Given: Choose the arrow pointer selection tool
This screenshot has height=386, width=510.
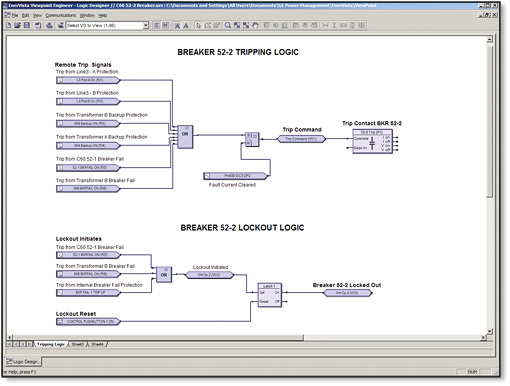Looking at the screenshot, I should tap(198, 25).
